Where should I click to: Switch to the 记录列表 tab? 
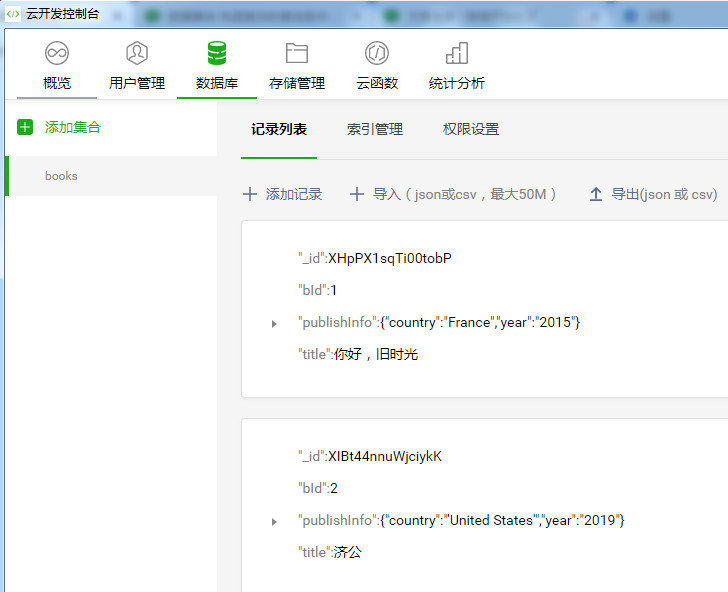tap(279, 129)
